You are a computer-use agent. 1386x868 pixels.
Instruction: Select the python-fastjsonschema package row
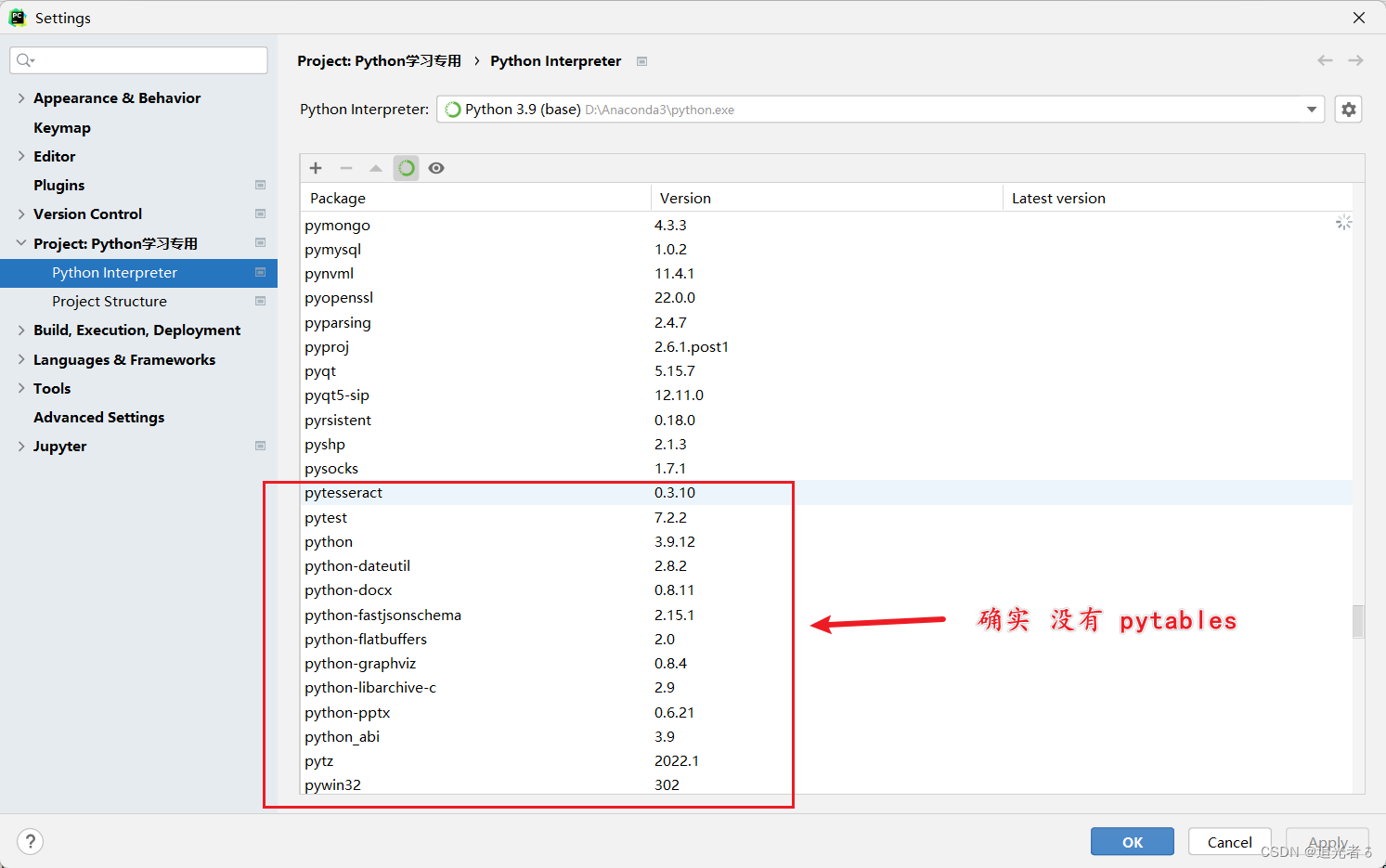pos(826,615)
